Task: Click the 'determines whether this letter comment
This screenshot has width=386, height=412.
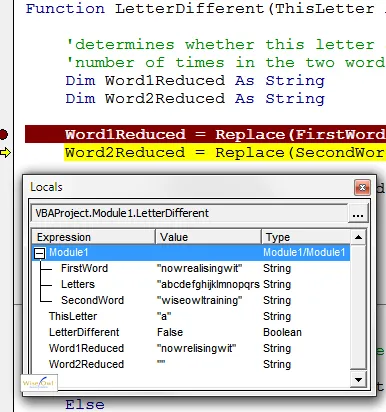Action: tap(226, 45)
